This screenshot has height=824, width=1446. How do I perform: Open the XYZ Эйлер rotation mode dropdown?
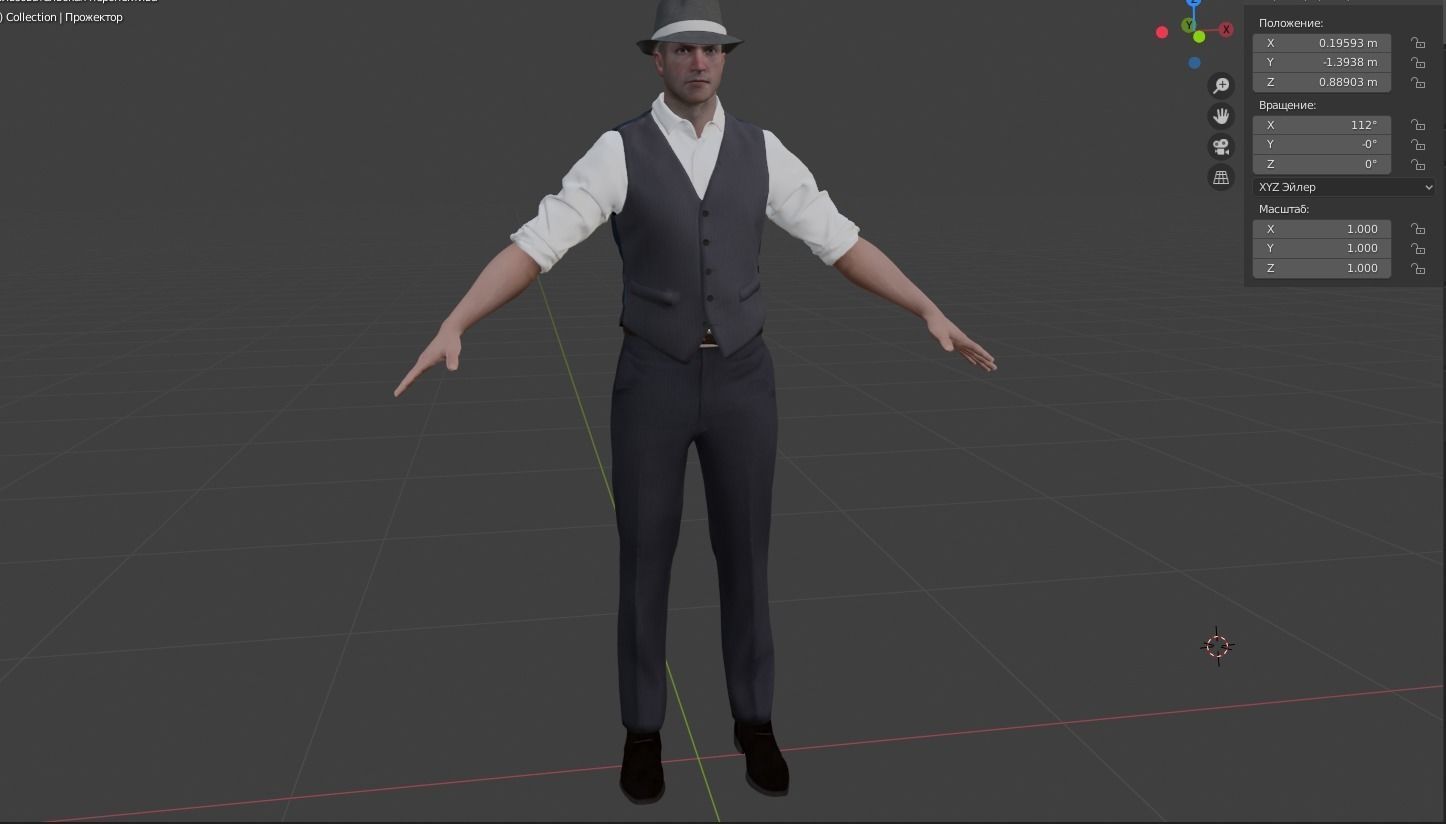[1344, 187]
